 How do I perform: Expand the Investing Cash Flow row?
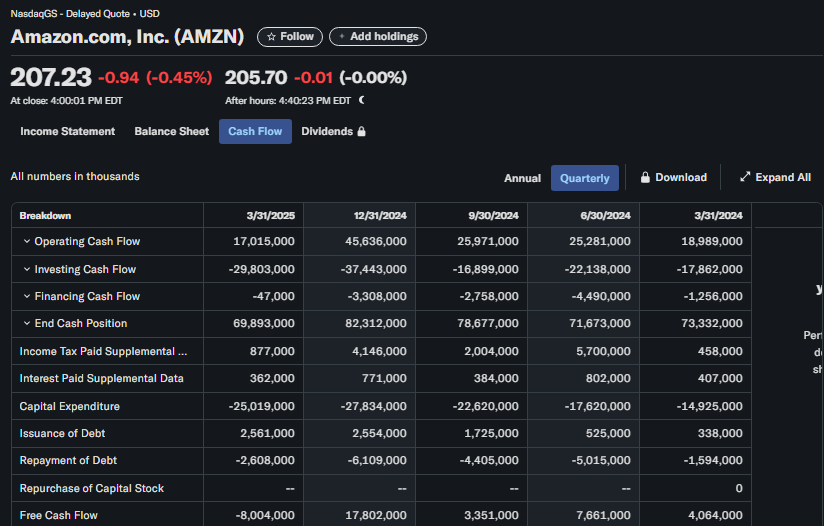click(x=27, y=269)
